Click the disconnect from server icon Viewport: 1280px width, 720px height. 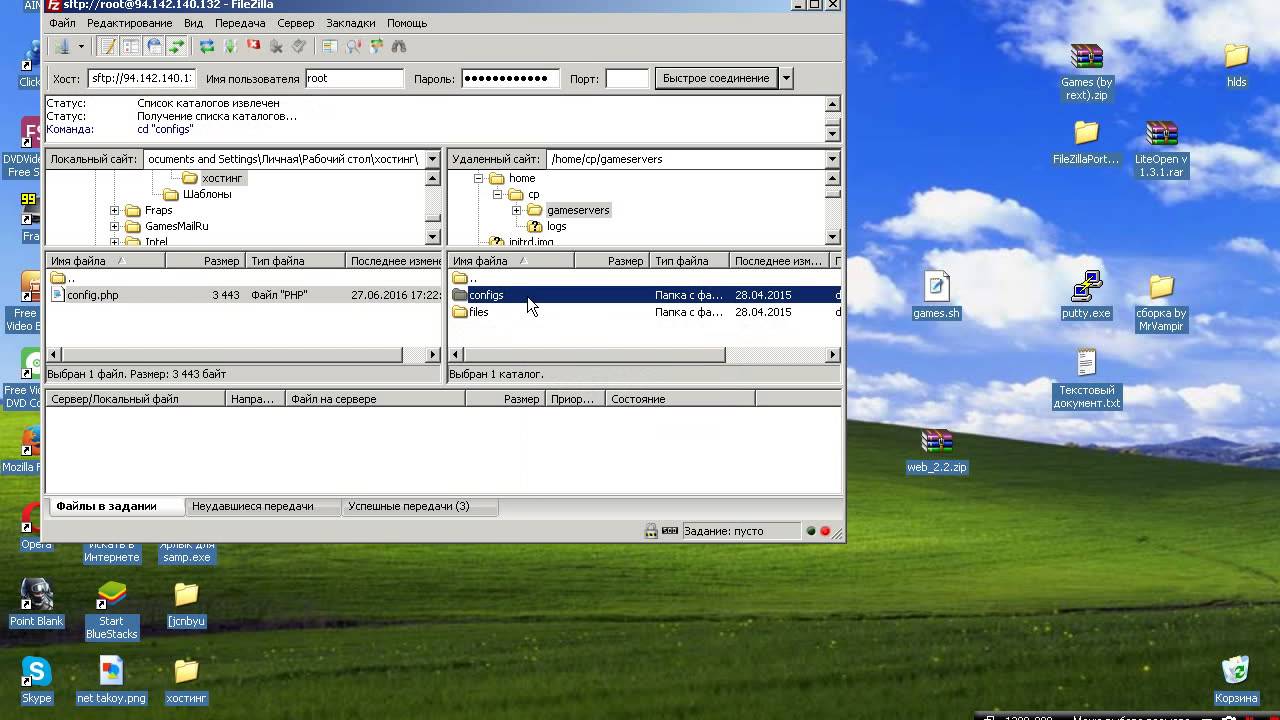[276, 46]
